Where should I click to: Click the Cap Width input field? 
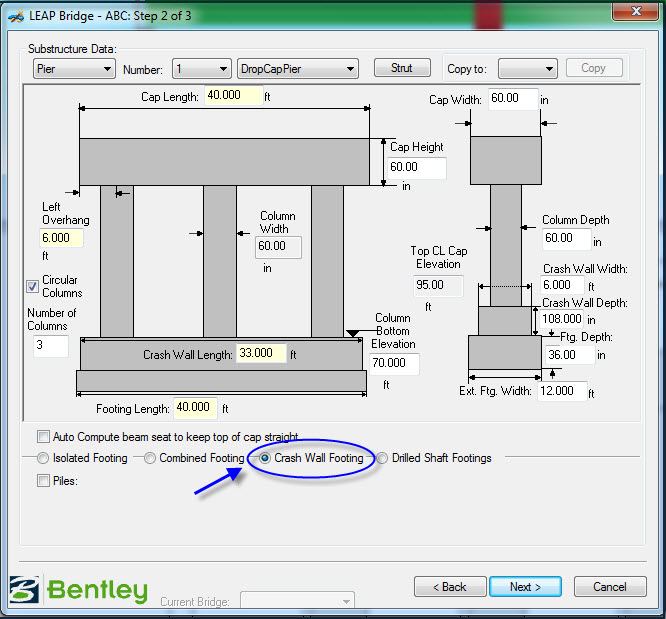[513, 99]
